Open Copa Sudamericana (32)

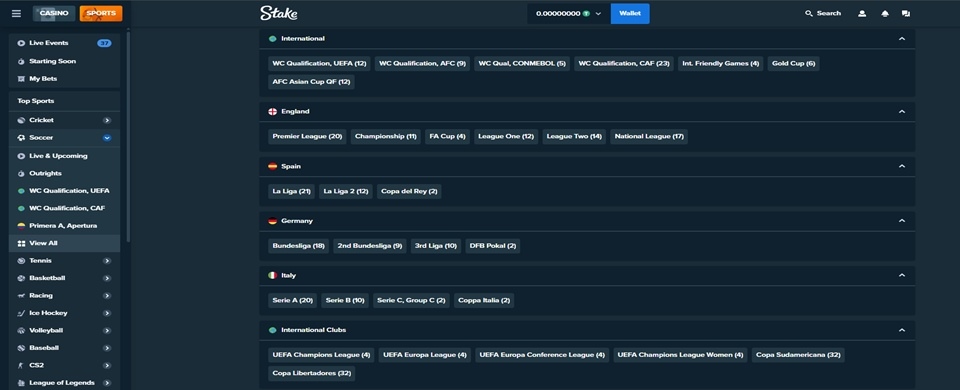[798, 354]
